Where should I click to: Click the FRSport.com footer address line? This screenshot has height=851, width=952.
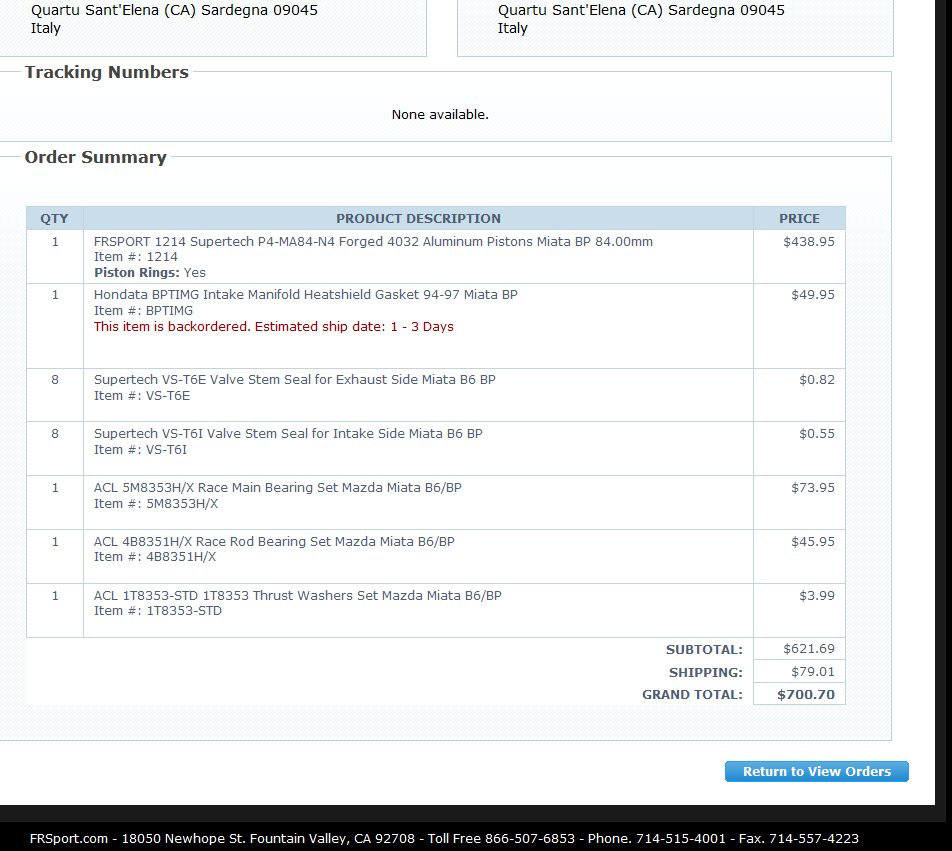[444, 838]
